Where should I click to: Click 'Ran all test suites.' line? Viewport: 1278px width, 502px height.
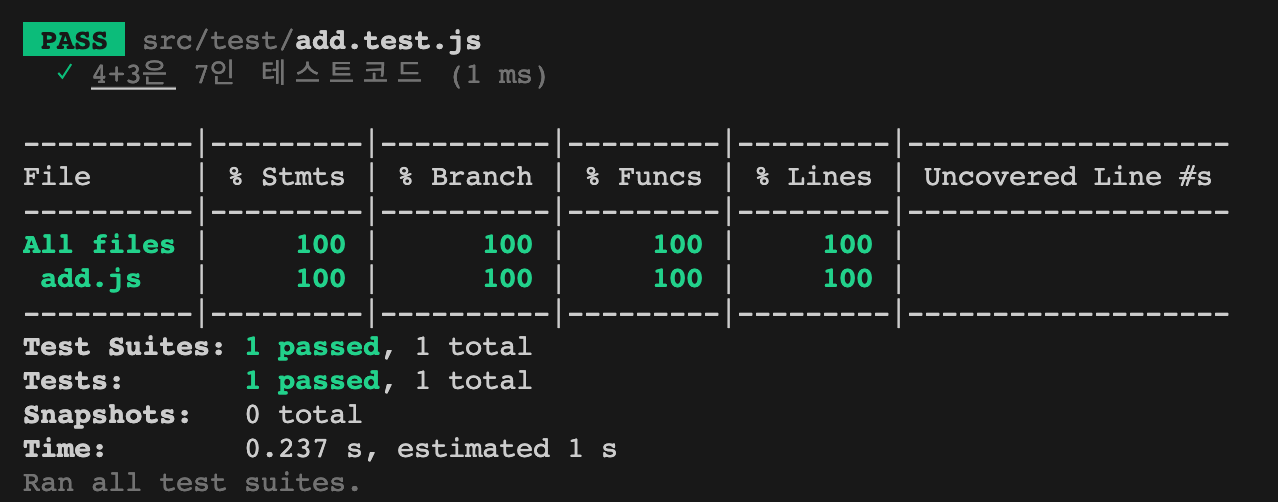192,483
